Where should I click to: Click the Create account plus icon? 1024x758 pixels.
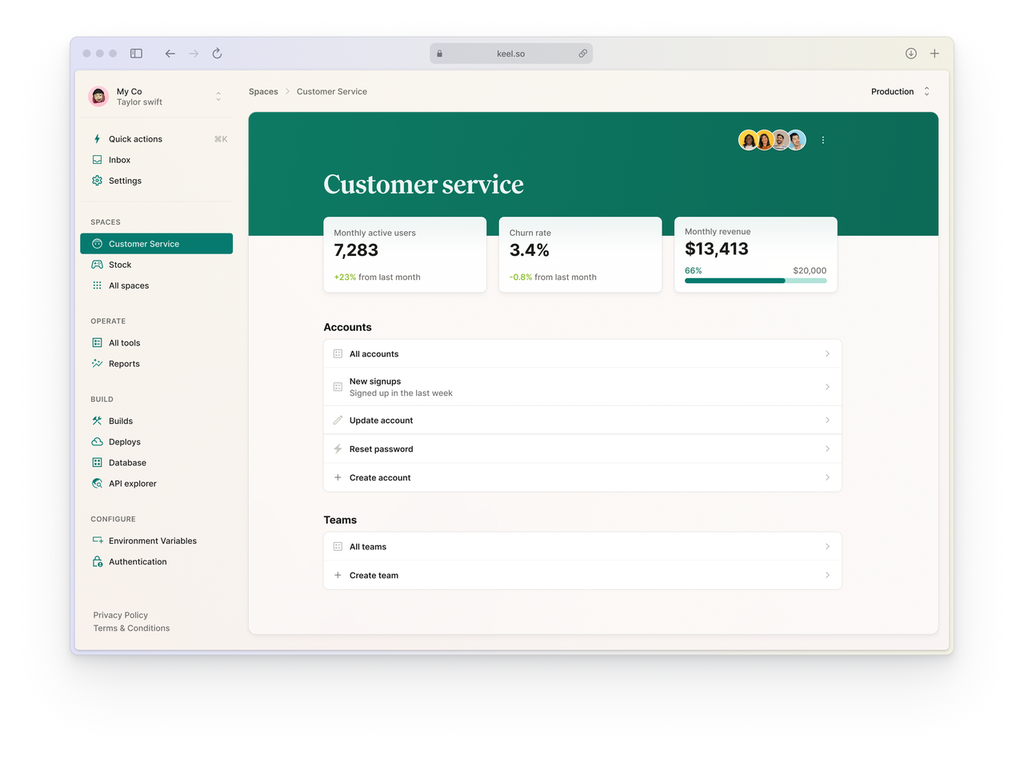pyautogui.click(x=338, y=478)
